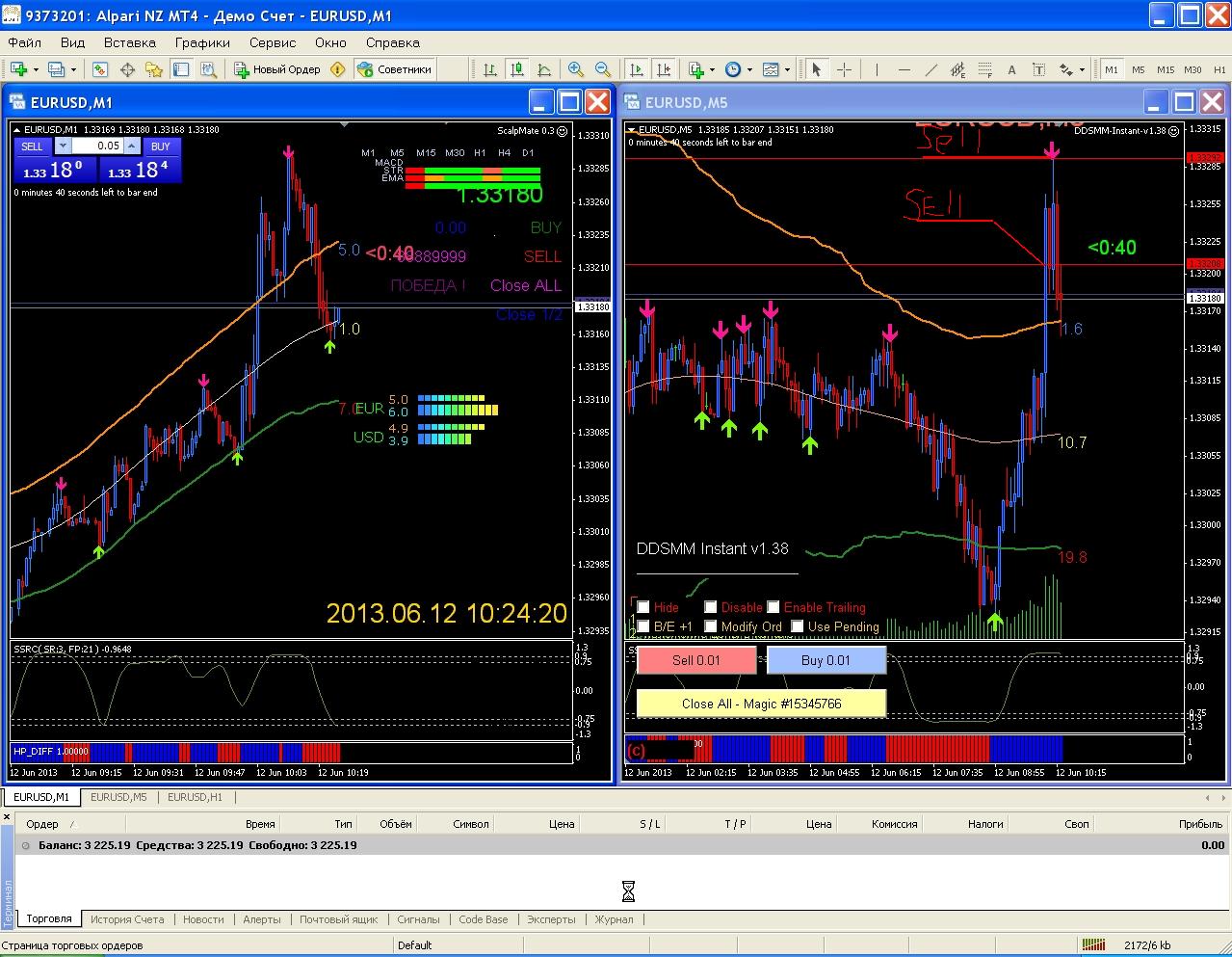
Task: Select the Text 'A' tool
Action: [1011, 69]
